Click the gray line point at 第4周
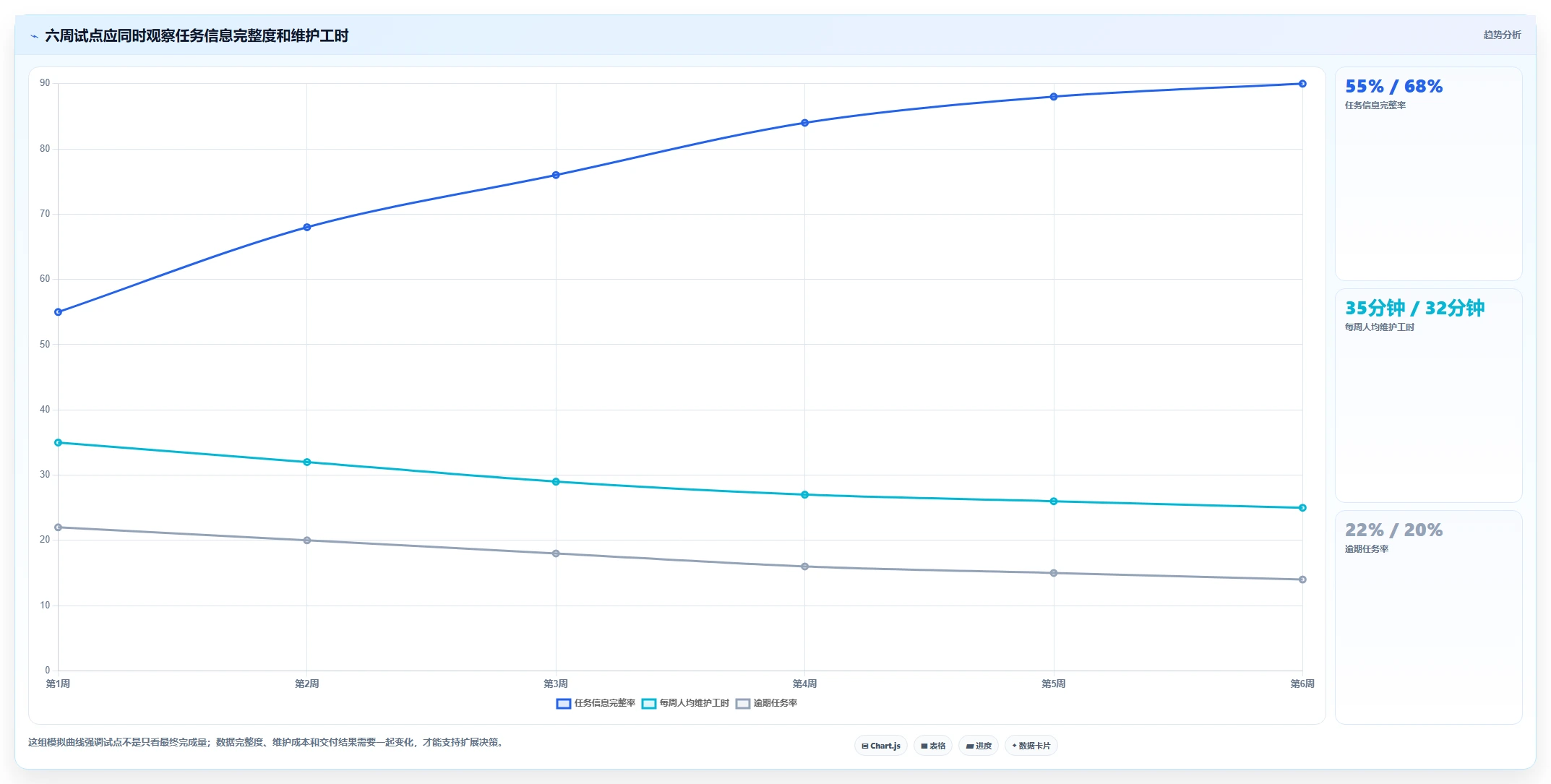The width and height of the screenshot is (1551, 784). (804, 567)
